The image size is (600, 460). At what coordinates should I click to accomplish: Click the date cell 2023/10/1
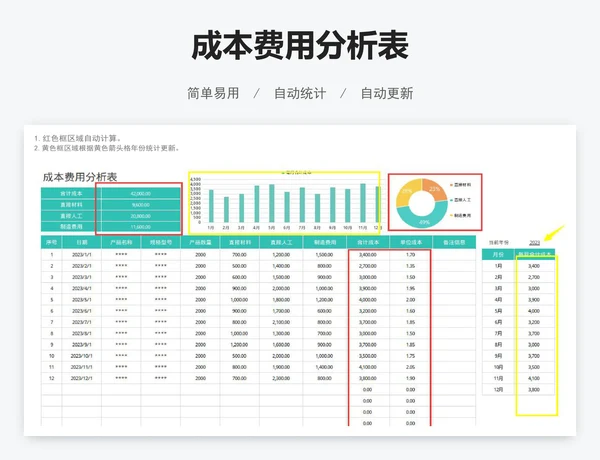[82, 356]
